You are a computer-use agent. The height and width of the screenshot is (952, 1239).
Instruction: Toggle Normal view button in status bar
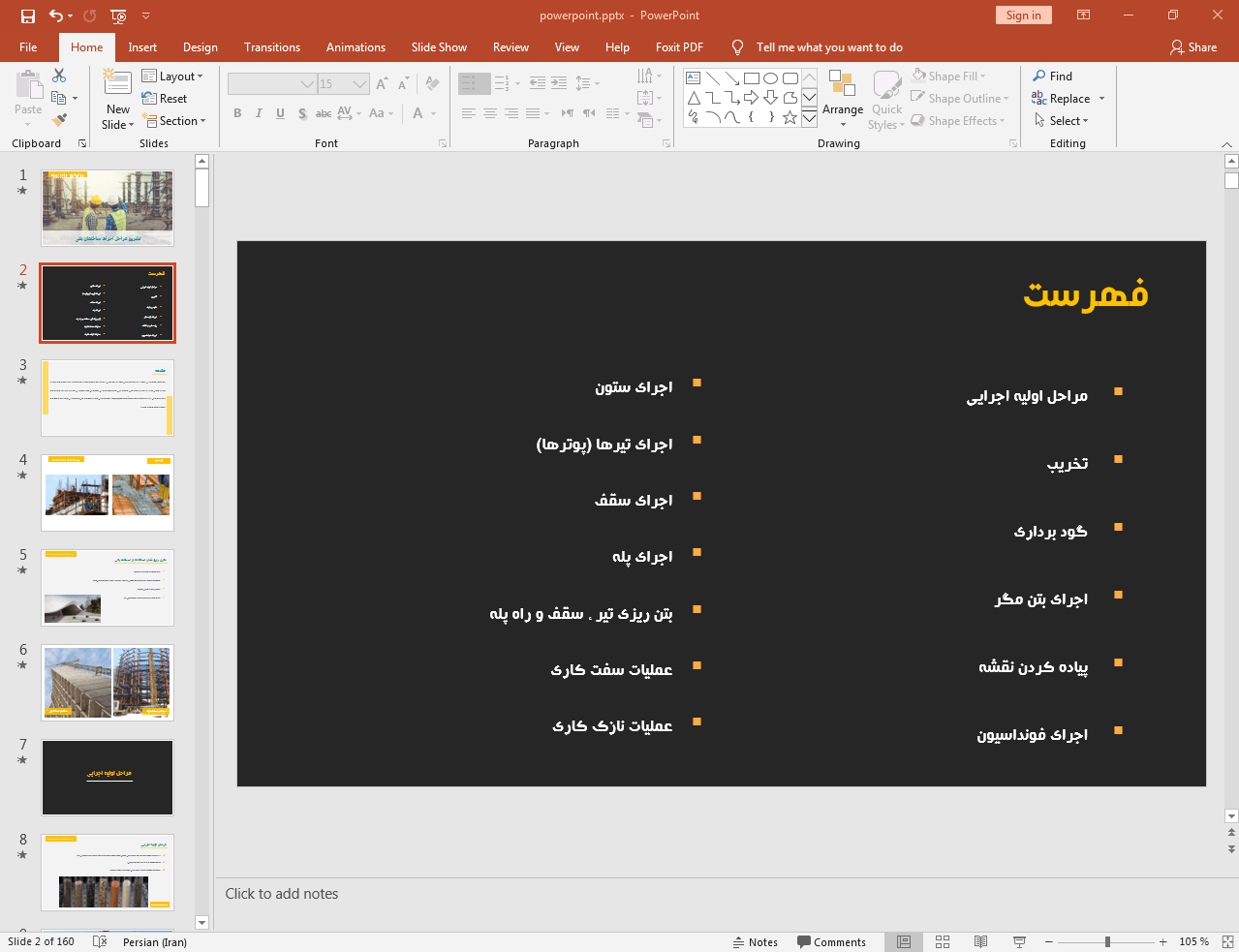[x=904, y=941]
